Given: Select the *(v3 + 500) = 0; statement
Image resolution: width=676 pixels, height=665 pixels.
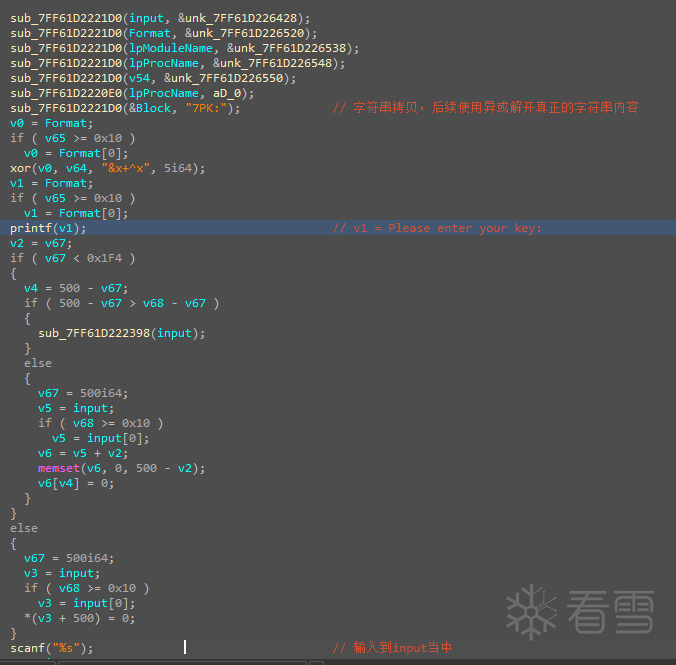Looking at the screenshot, I should [80, 618].
